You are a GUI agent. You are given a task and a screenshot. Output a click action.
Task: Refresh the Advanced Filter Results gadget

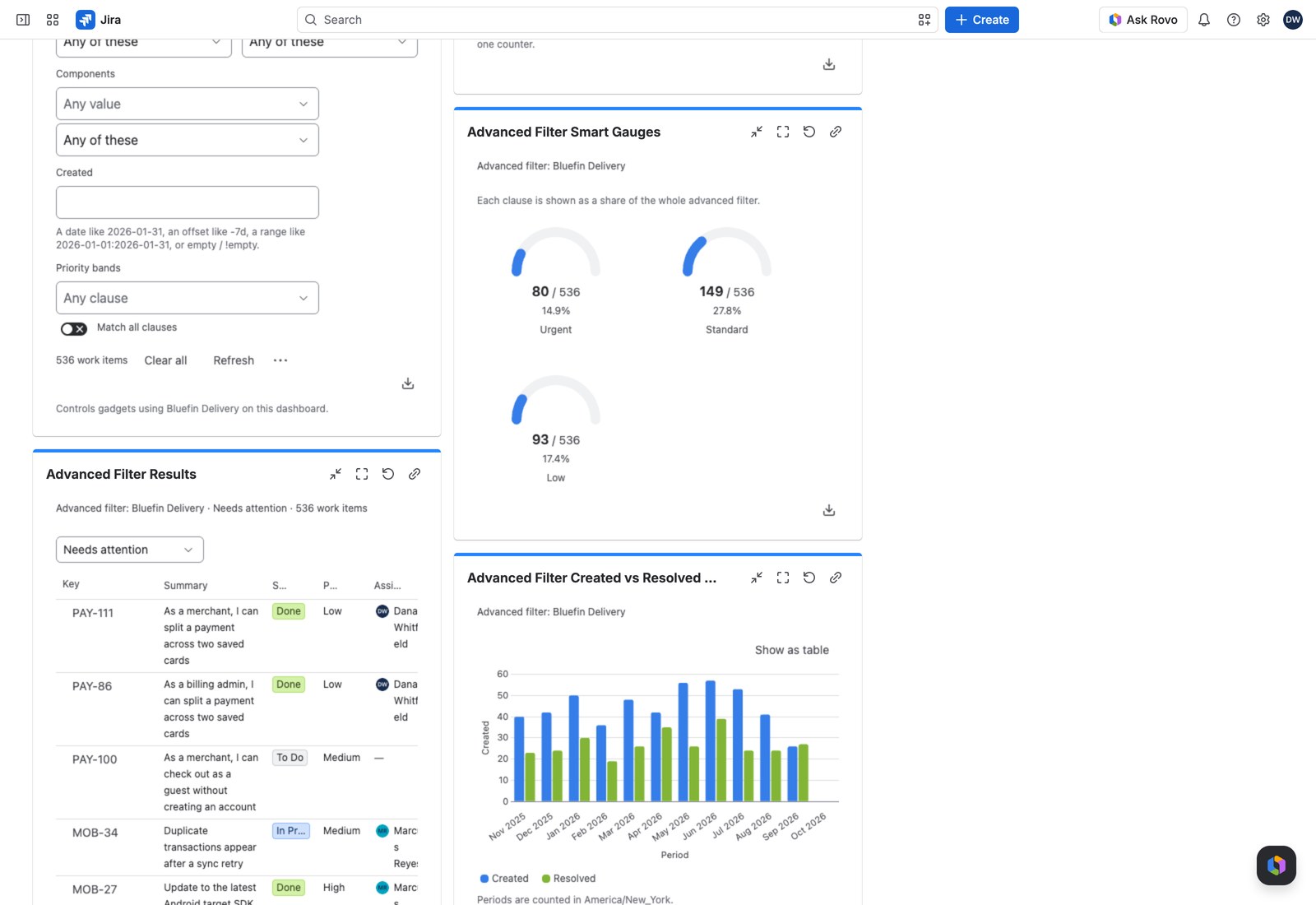[x=388, y=474]
